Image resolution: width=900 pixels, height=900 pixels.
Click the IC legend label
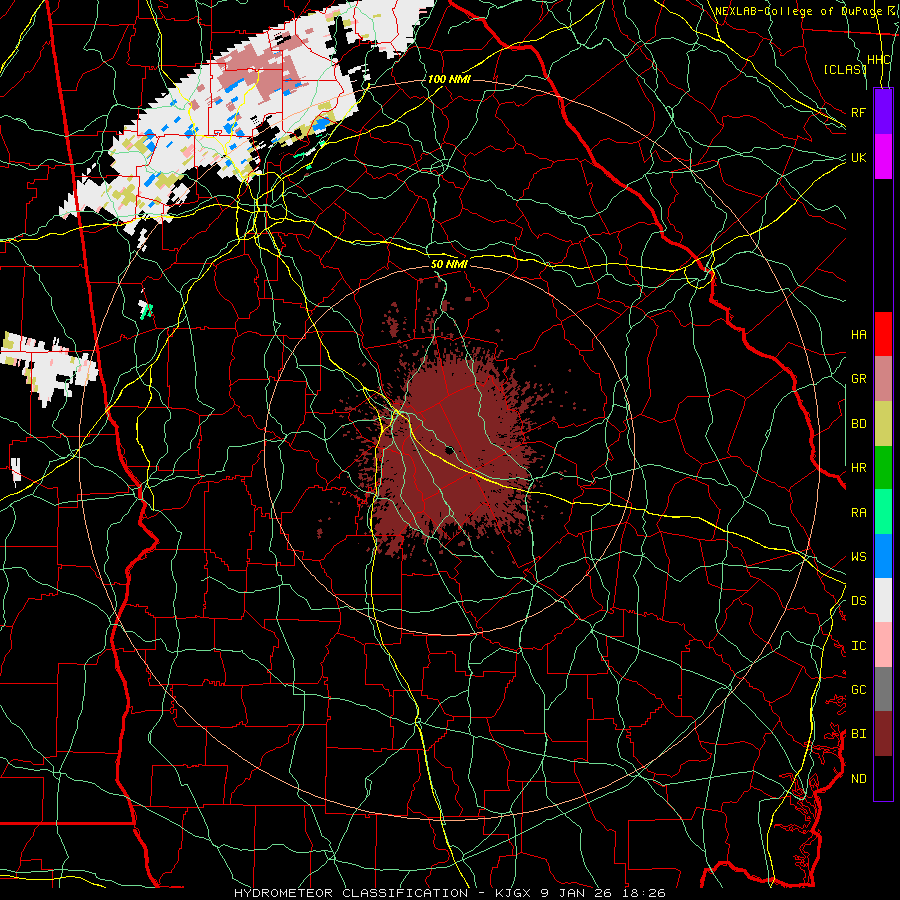pos(858,646)
